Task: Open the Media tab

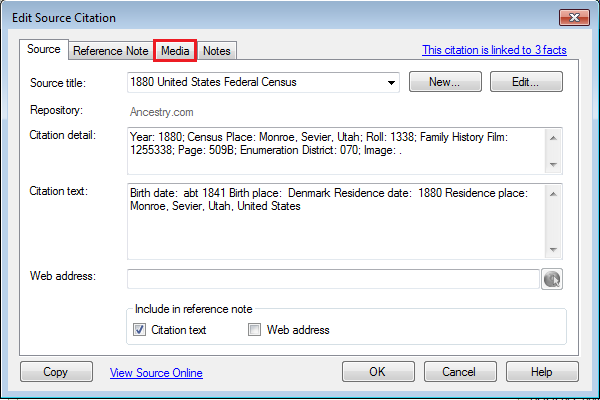Action: (x=175, y=50)
